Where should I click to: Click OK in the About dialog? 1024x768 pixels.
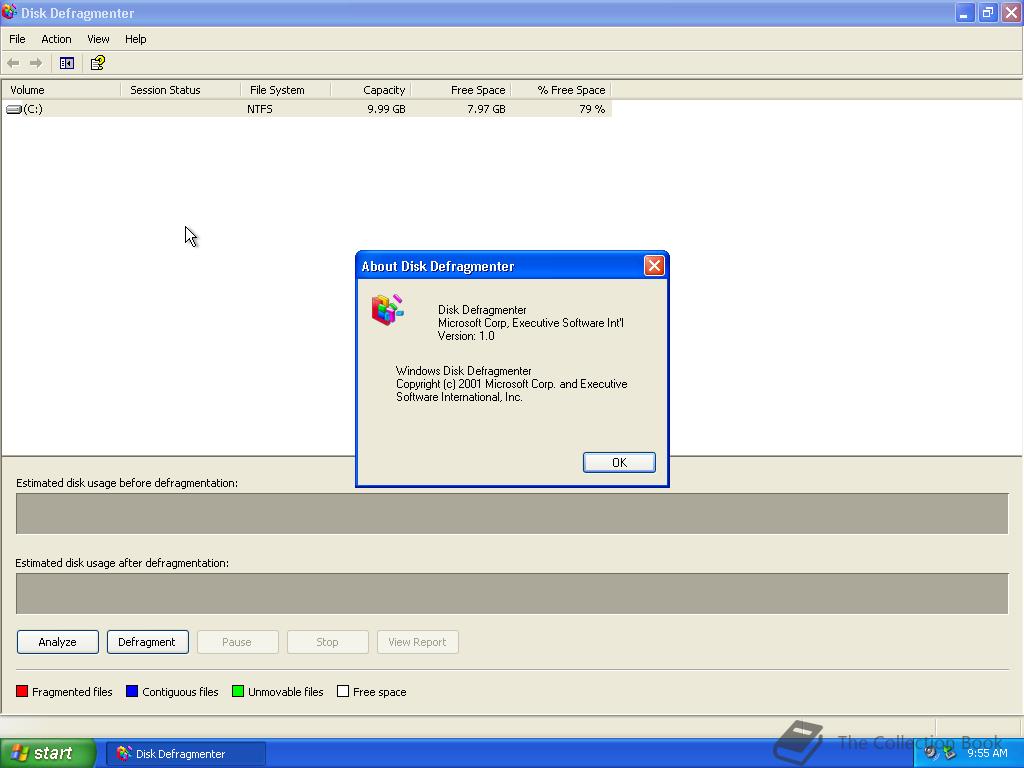coord(619,462)
